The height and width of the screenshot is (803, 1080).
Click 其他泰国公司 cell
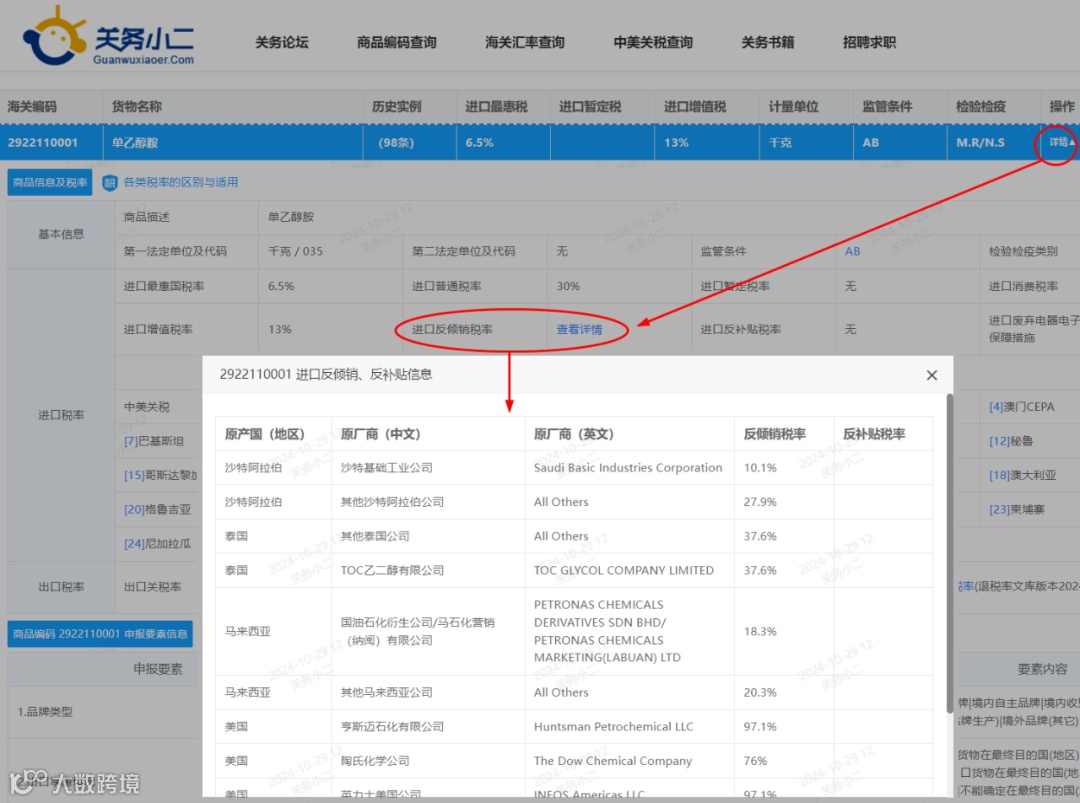point(375,536)
